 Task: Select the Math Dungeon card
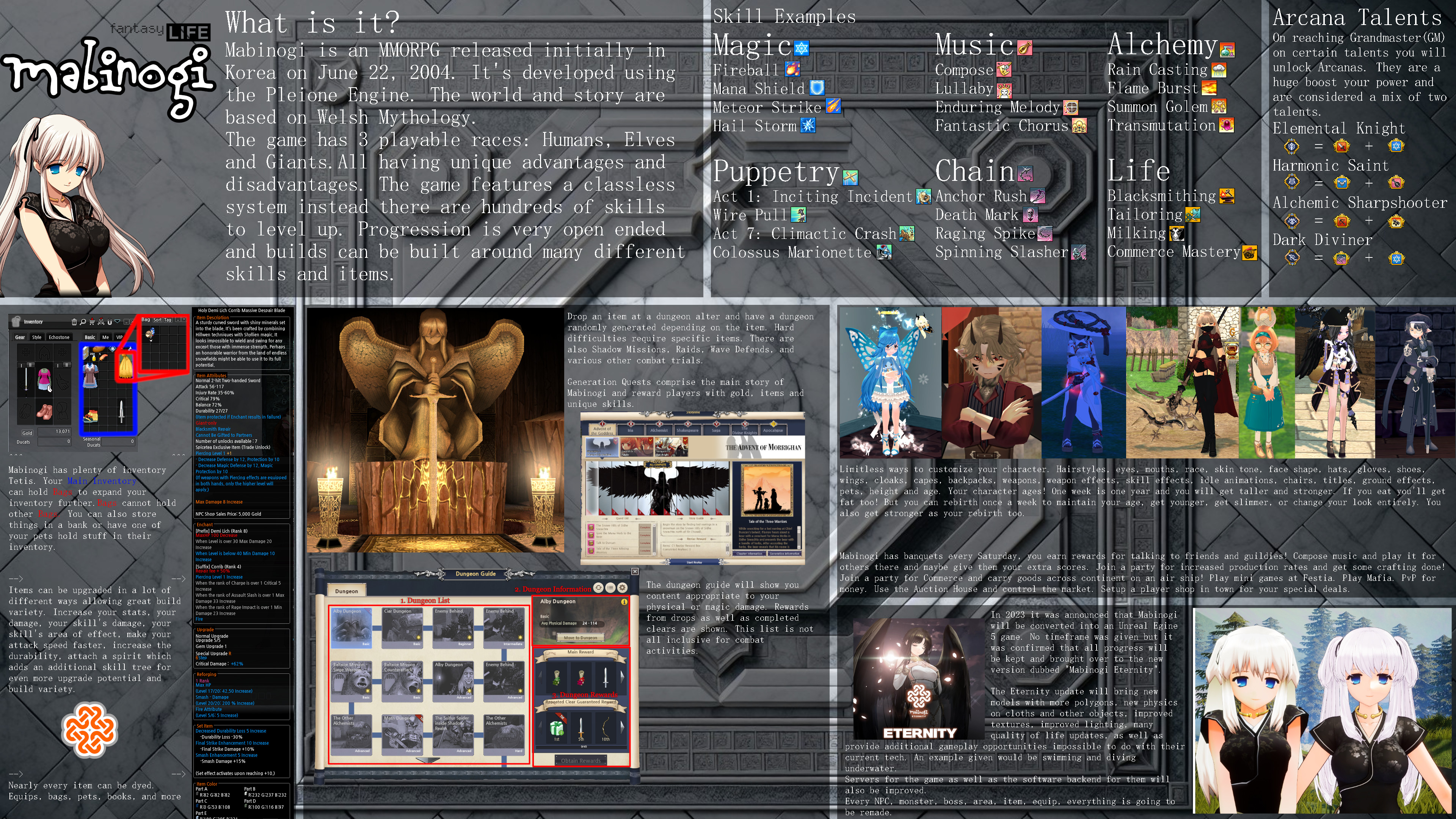click(x=402, y=735)
